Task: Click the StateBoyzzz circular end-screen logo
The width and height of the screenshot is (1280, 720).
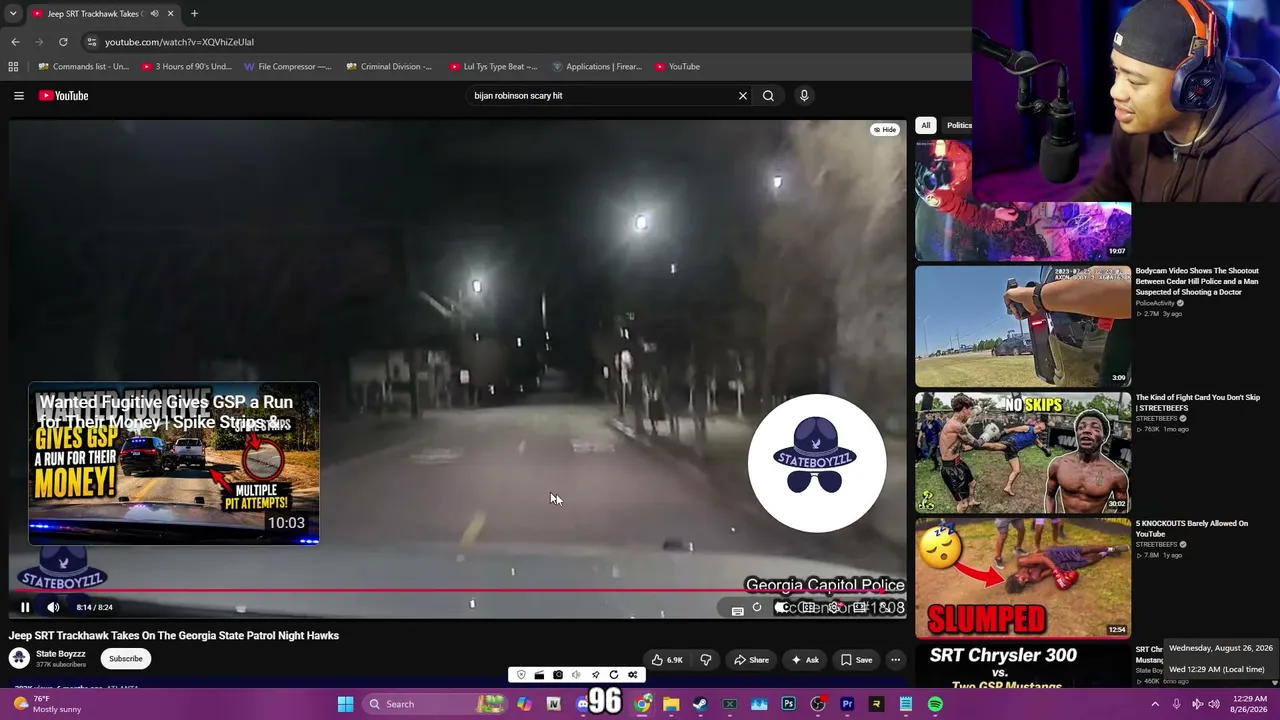Action: coord(817,463)
